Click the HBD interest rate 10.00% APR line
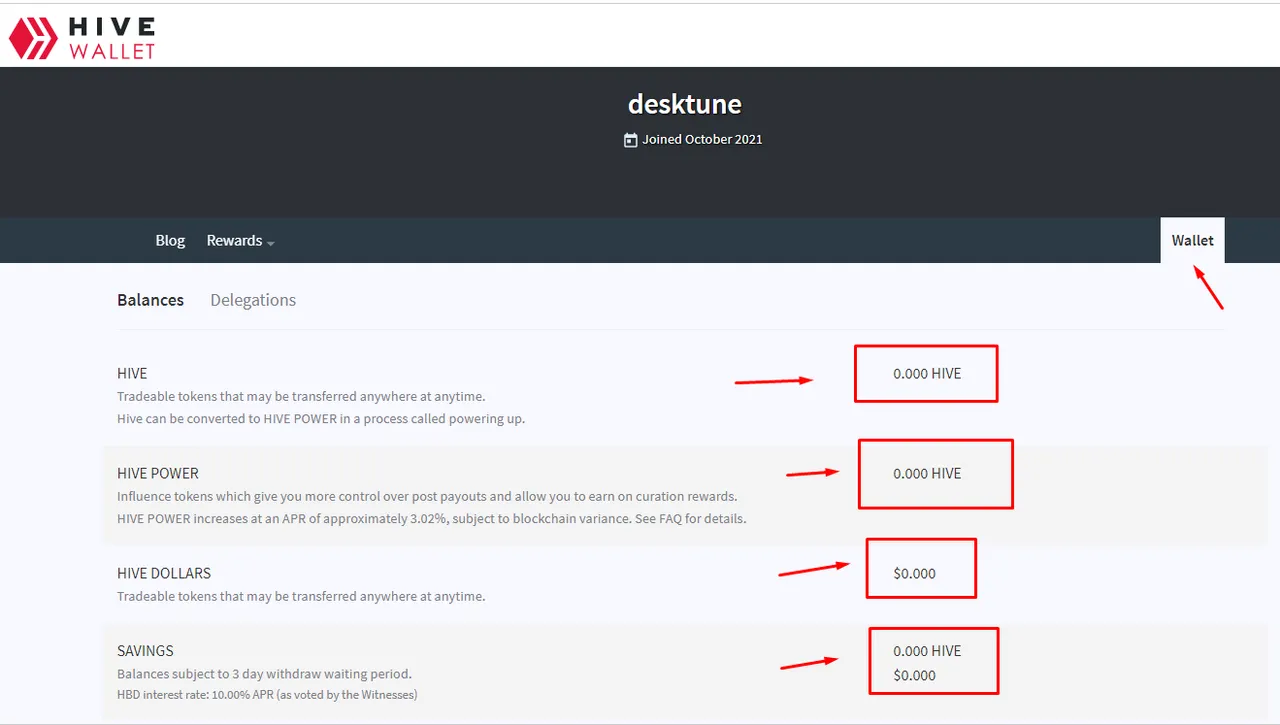 pyautogui.click(x=267, y=694)
